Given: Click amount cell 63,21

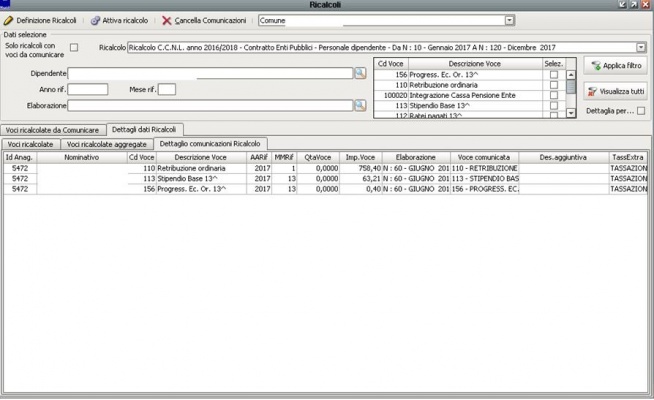Looking at the screenshot, I should (x=360, y=179).
